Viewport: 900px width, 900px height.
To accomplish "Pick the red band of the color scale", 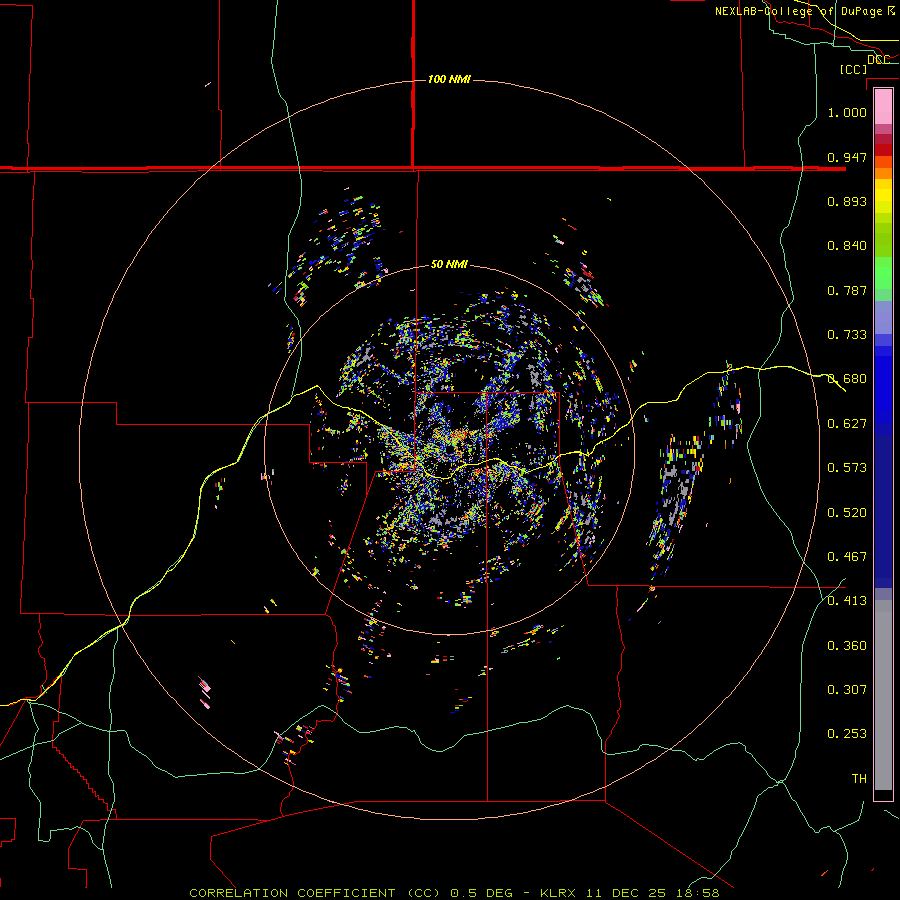I will point(883,149).
